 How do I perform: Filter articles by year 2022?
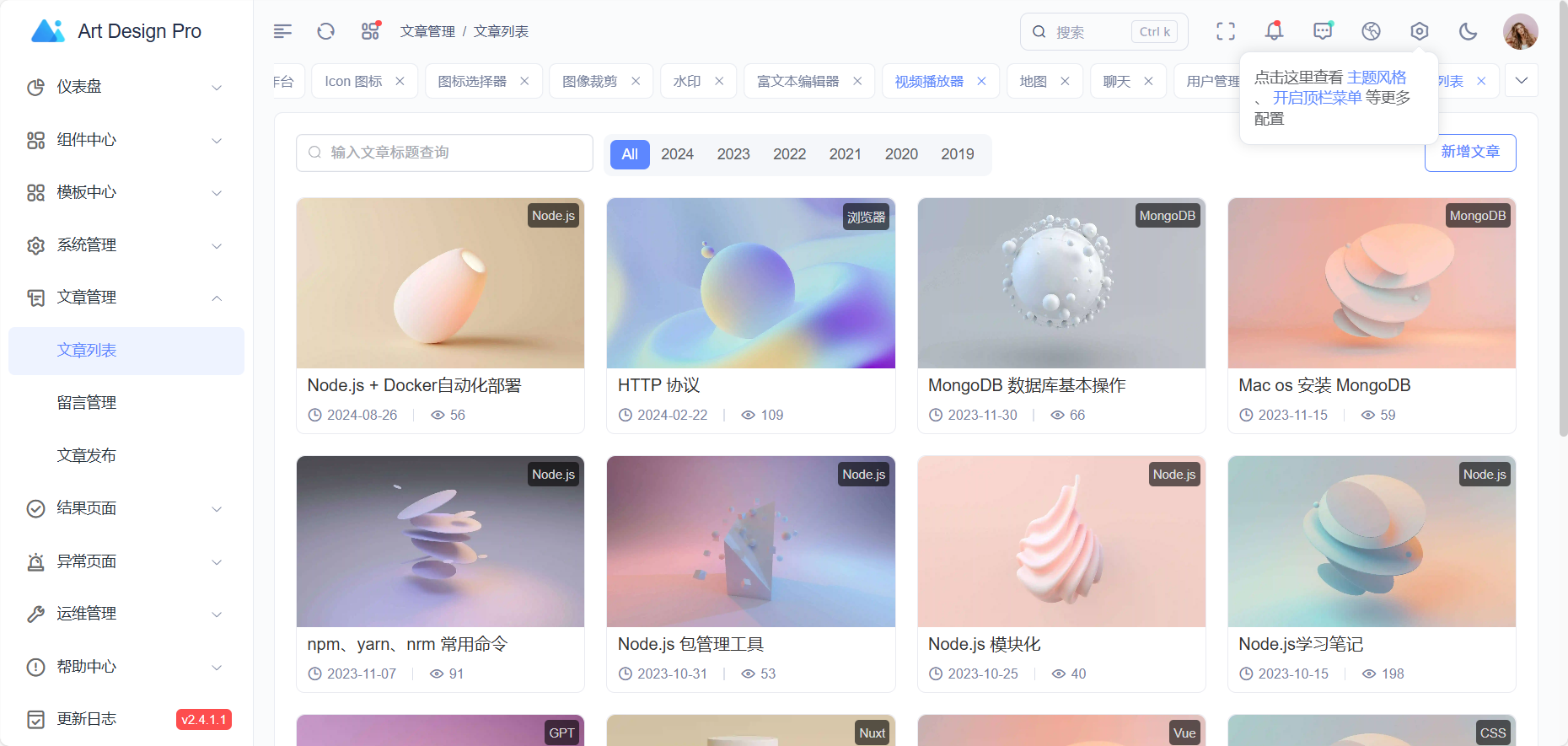coord(789,154)
